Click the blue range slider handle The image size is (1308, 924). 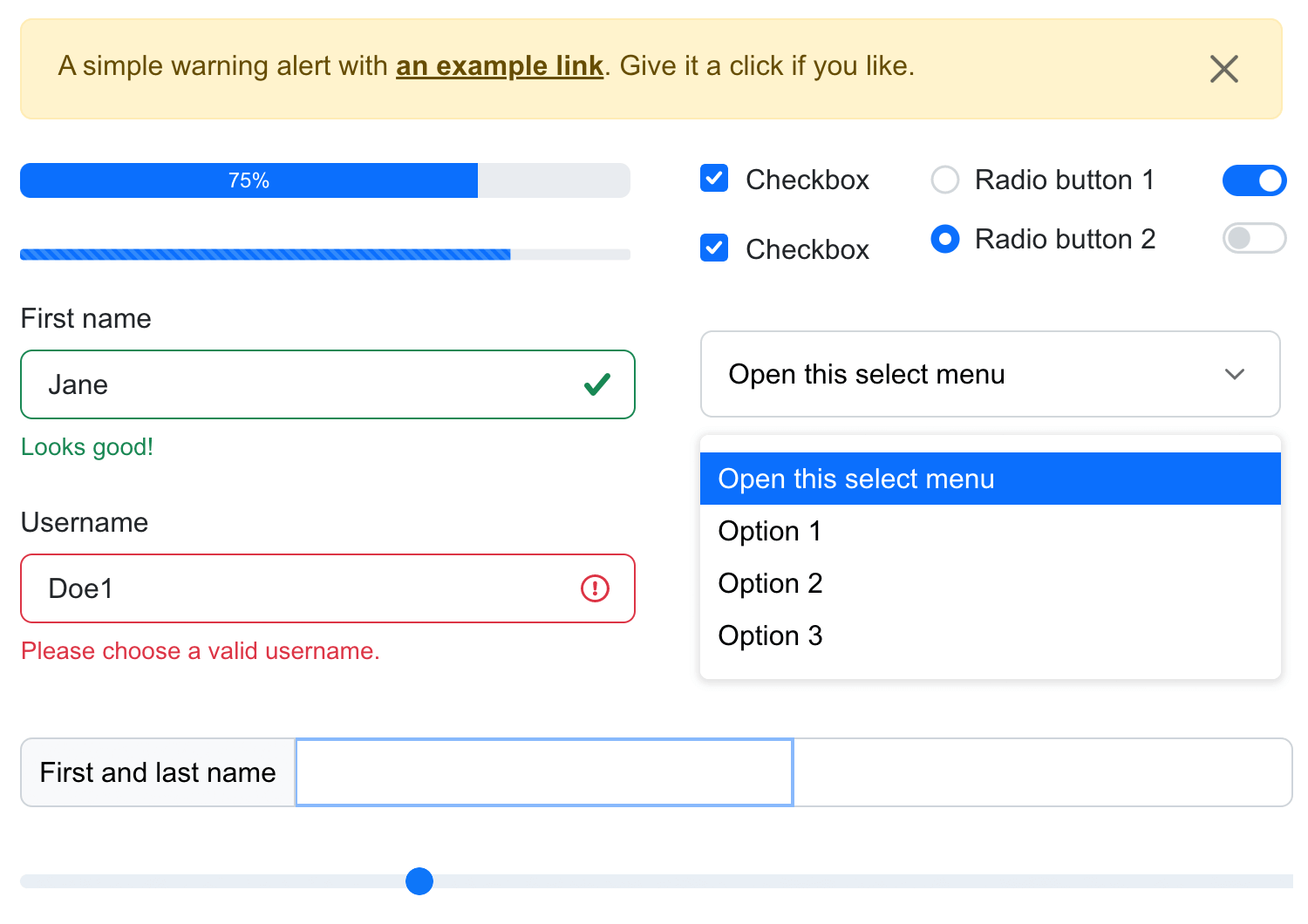coord(419,881)
